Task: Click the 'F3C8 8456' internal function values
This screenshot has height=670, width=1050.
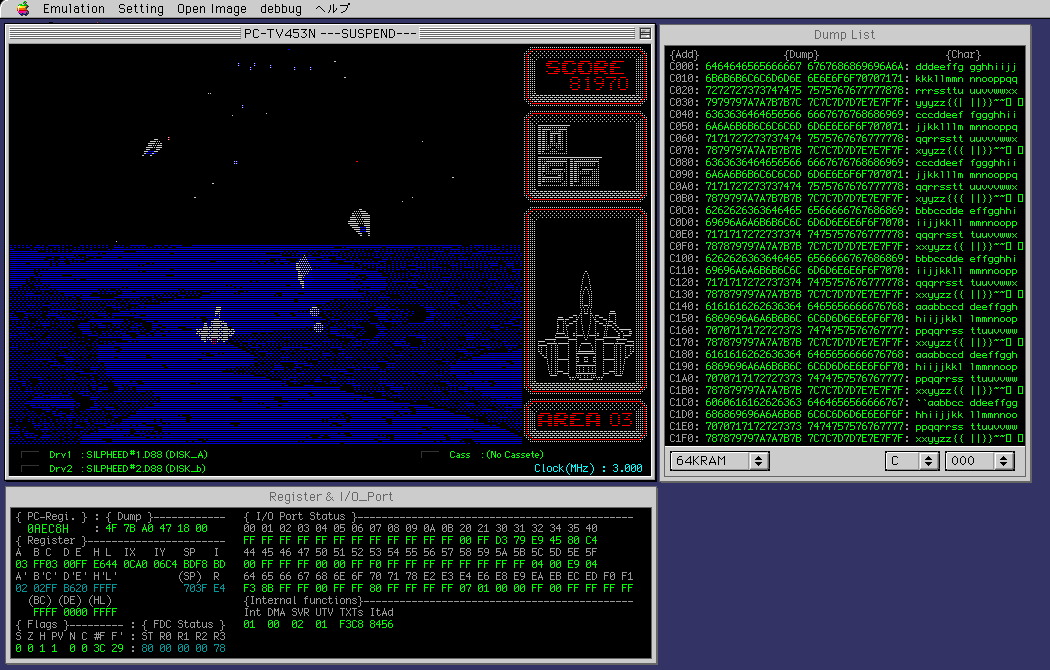Action: tap(366, 624)
